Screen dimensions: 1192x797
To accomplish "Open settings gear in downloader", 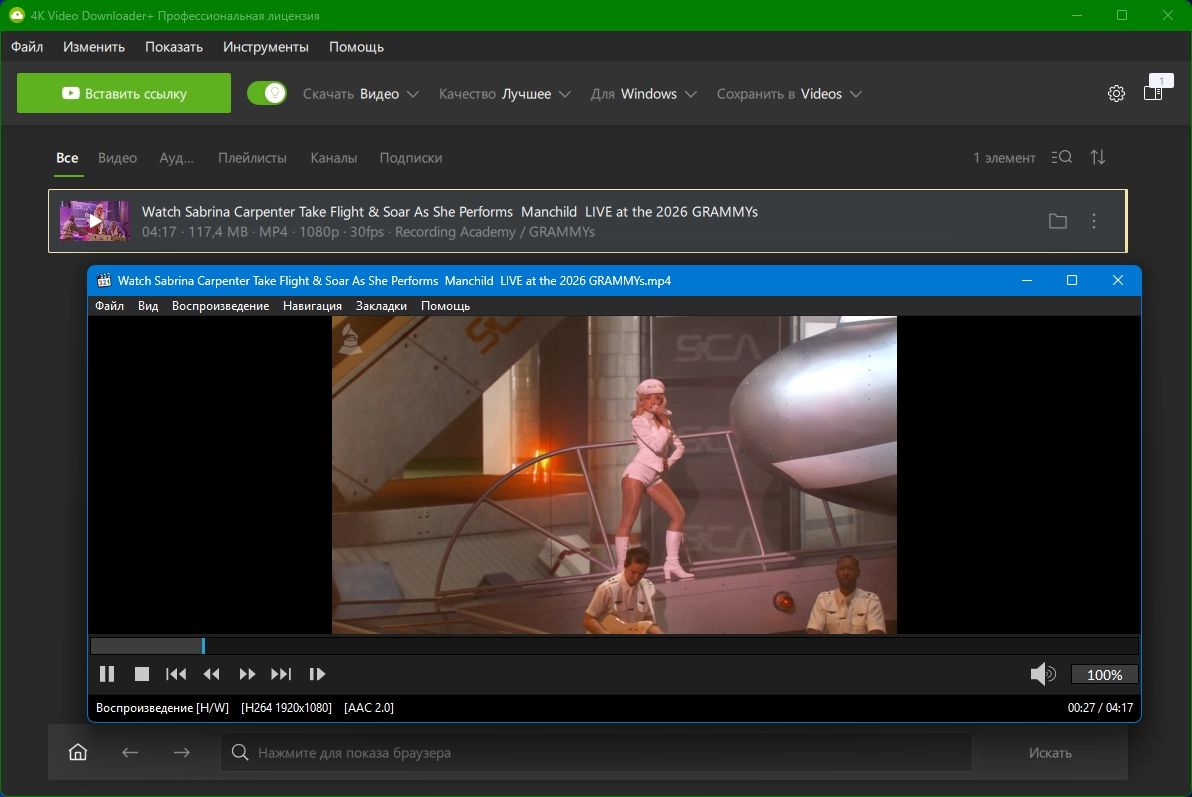I will click(x=1116, y=94).
